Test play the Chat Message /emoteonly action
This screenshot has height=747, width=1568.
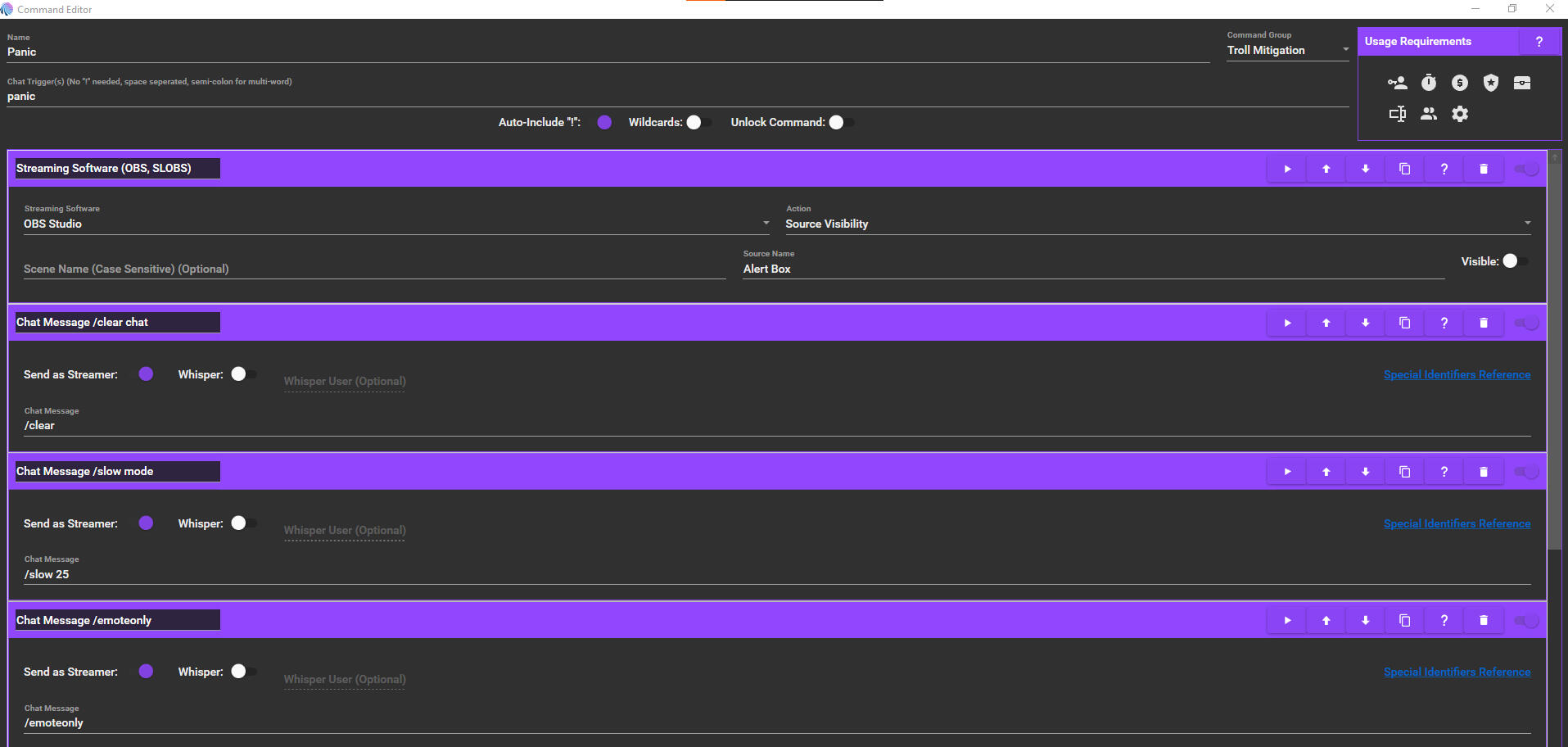(x=1286, y=621)
